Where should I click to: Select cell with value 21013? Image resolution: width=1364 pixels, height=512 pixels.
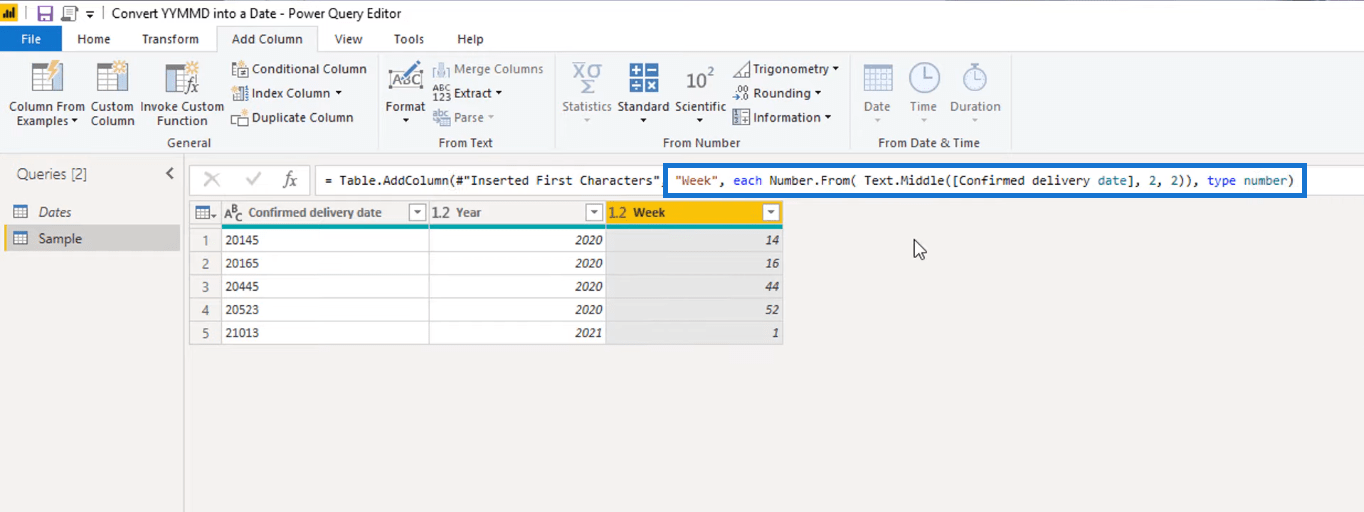pyautogui.click(x=325, y=333)
